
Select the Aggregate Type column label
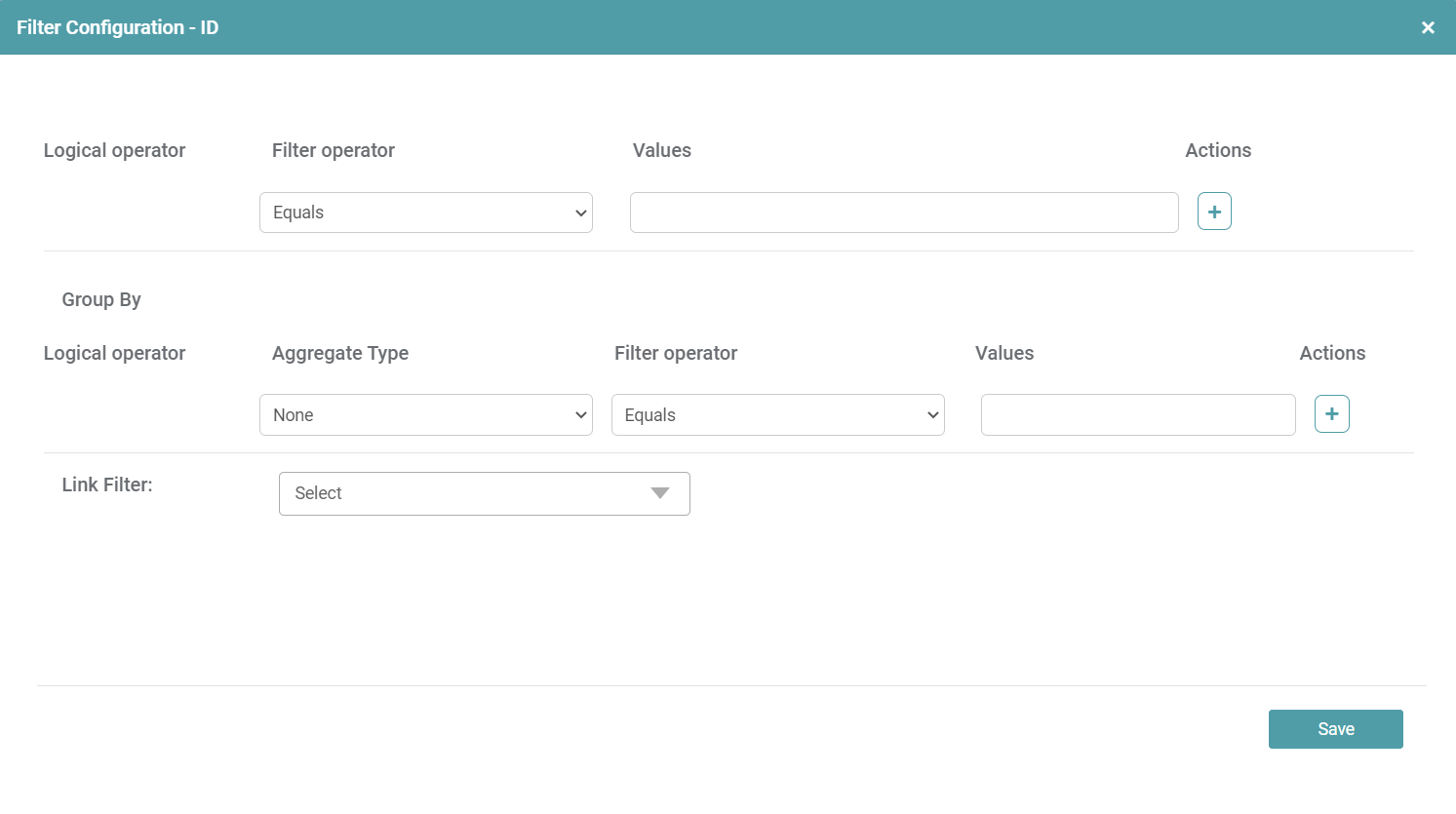point(339,353)
